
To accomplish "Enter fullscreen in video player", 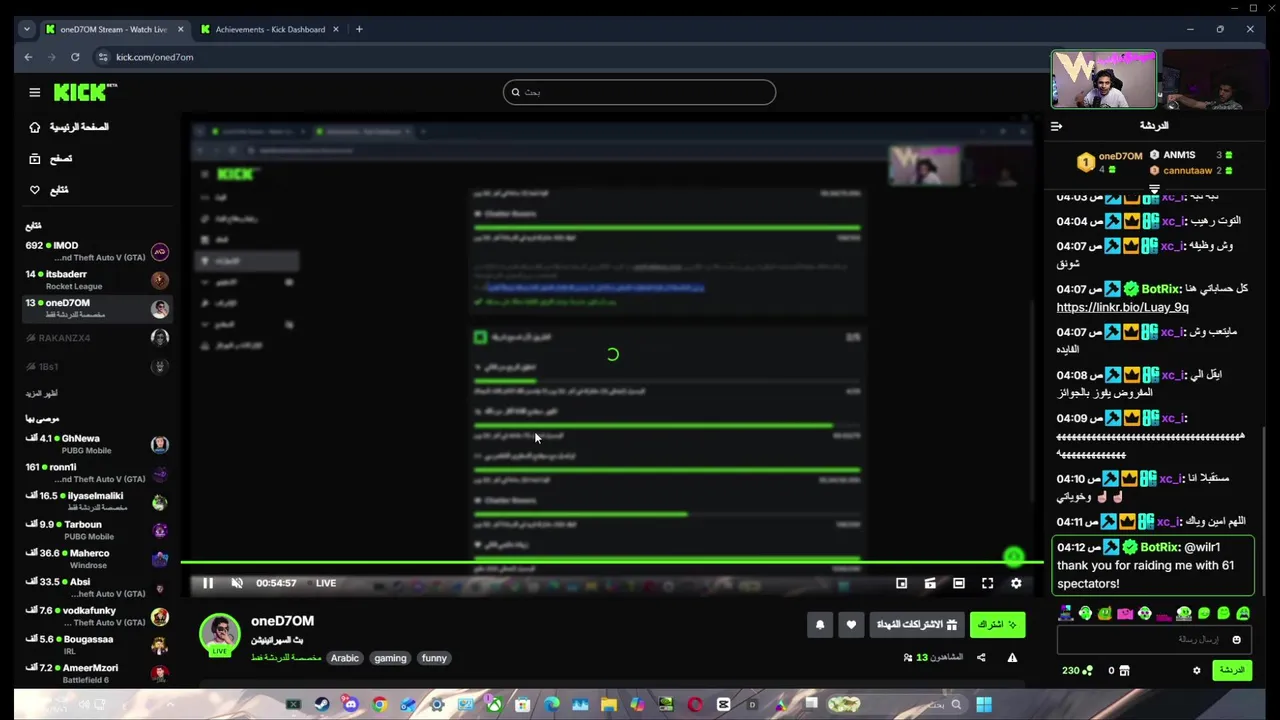I will tap(987, 583).
